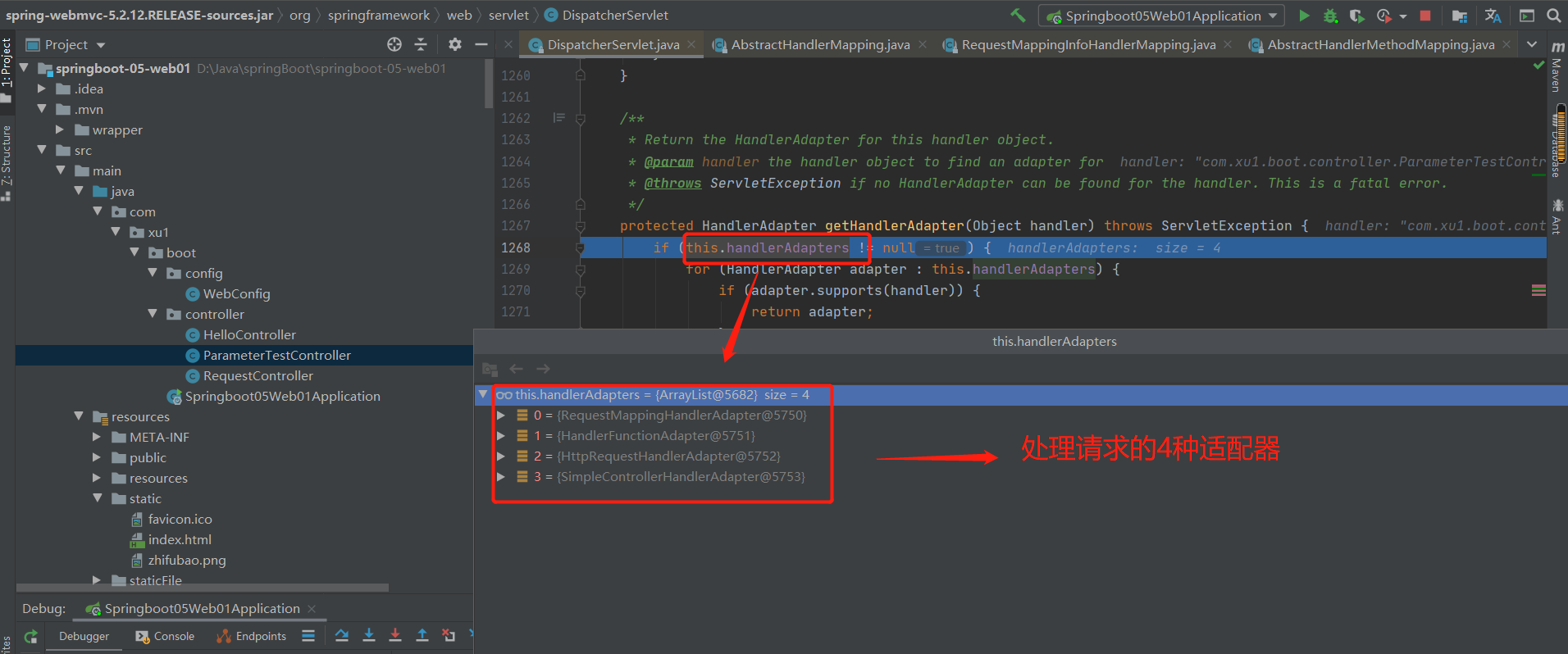Collapse the controller package

click(x=153, y=314)
